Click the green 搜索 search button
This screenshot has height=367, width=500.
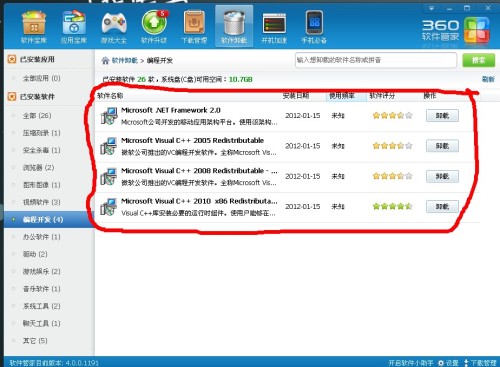(479, 60)
